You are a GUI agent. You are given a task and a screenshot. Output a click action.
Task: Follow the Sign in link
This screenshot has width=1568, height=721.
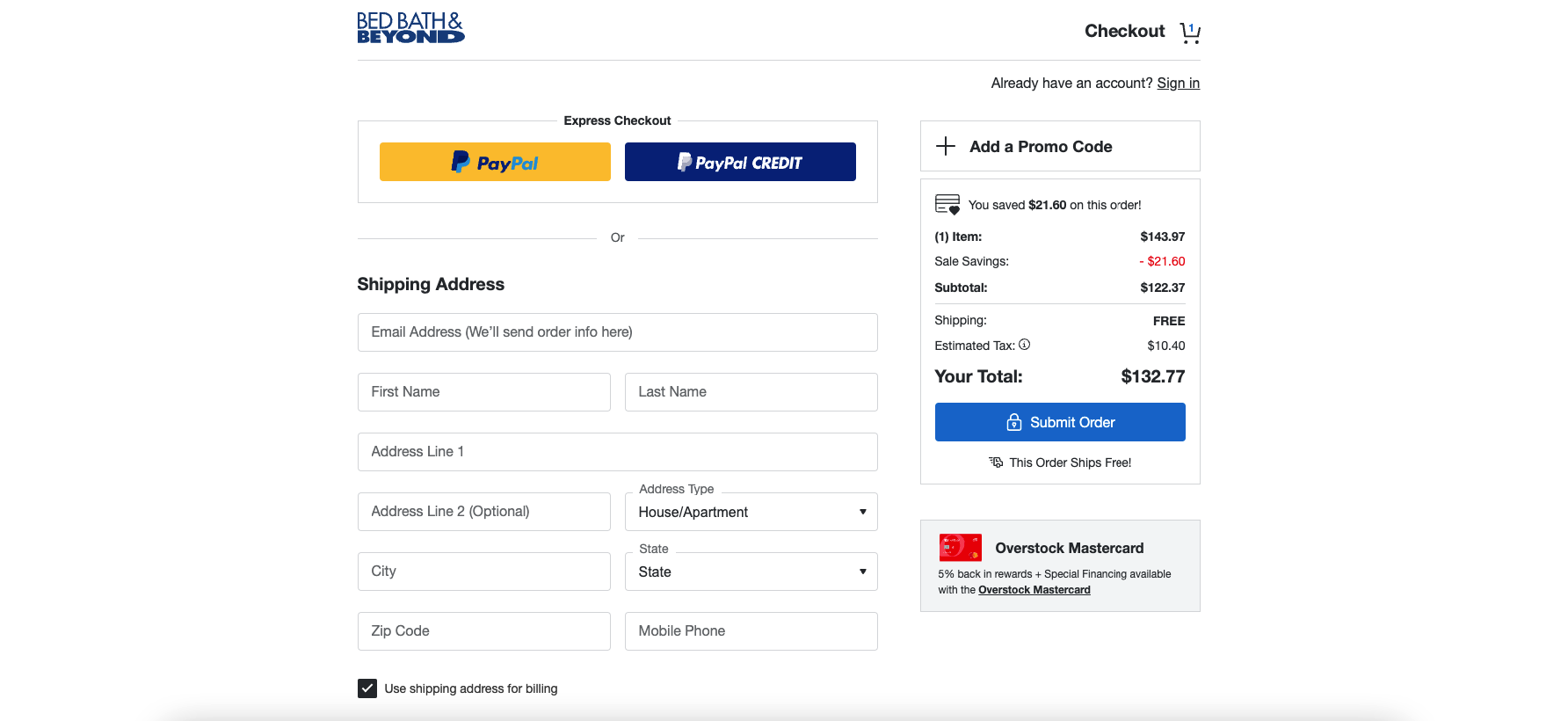(x=1178, y=83)
